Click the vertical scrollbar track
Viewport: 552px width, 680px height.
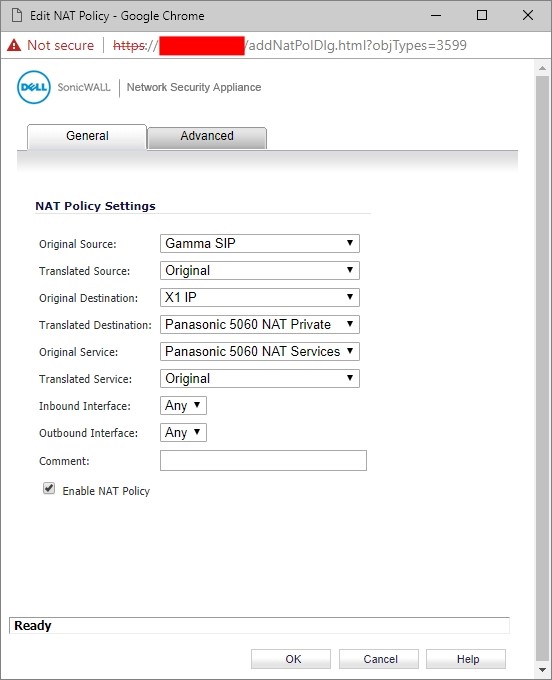(x=542, y=369)
